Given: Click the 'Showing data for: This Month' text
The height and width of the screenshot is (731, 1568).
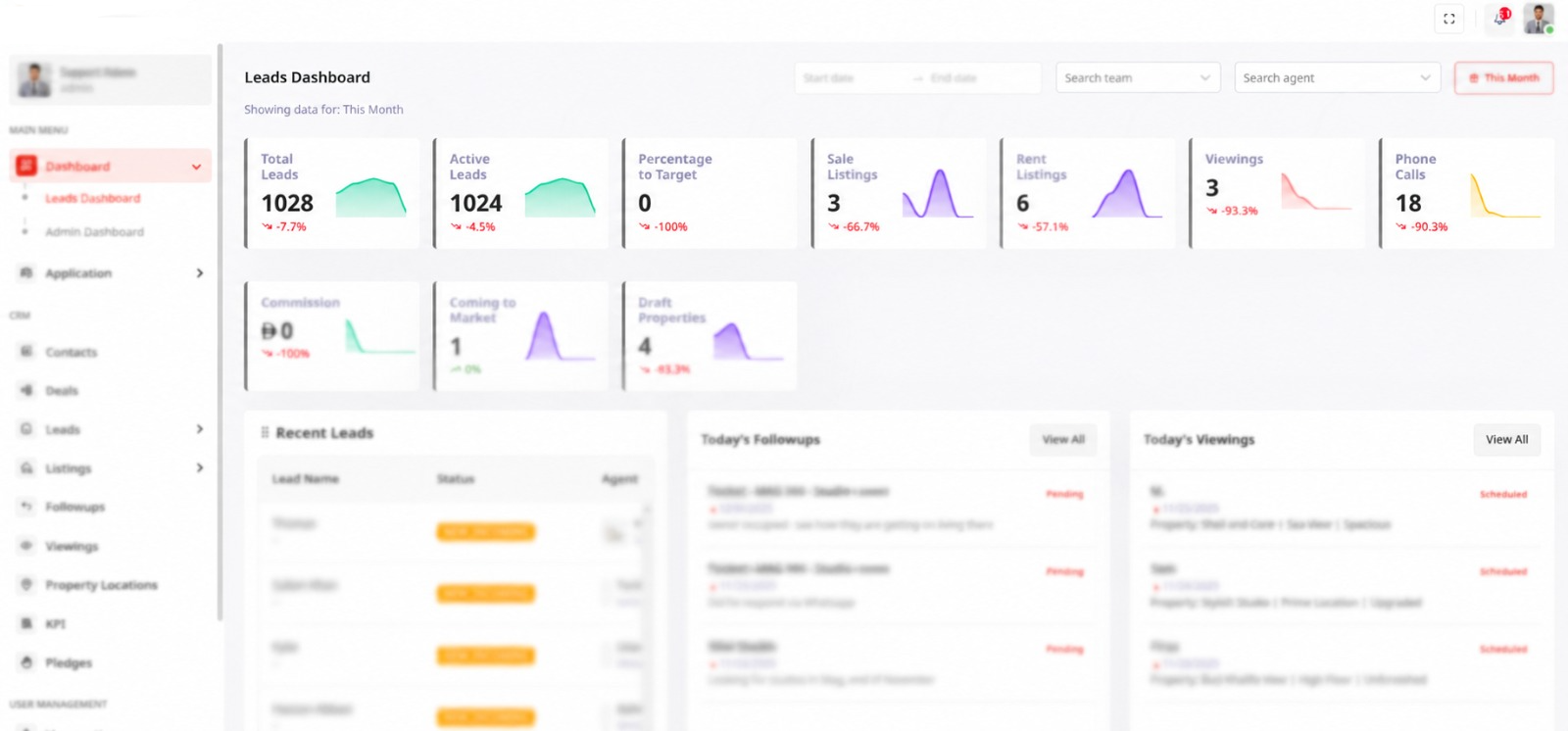Looking at the screenshot, I should pos(323,110).
